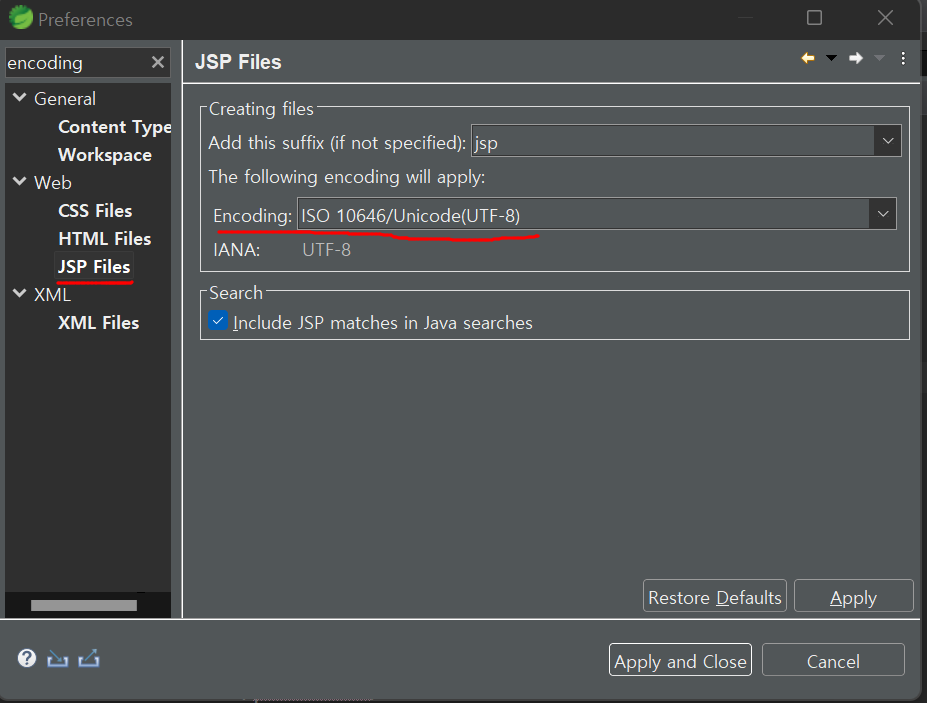Maximize the Preferences window

(x=814, y=18)
